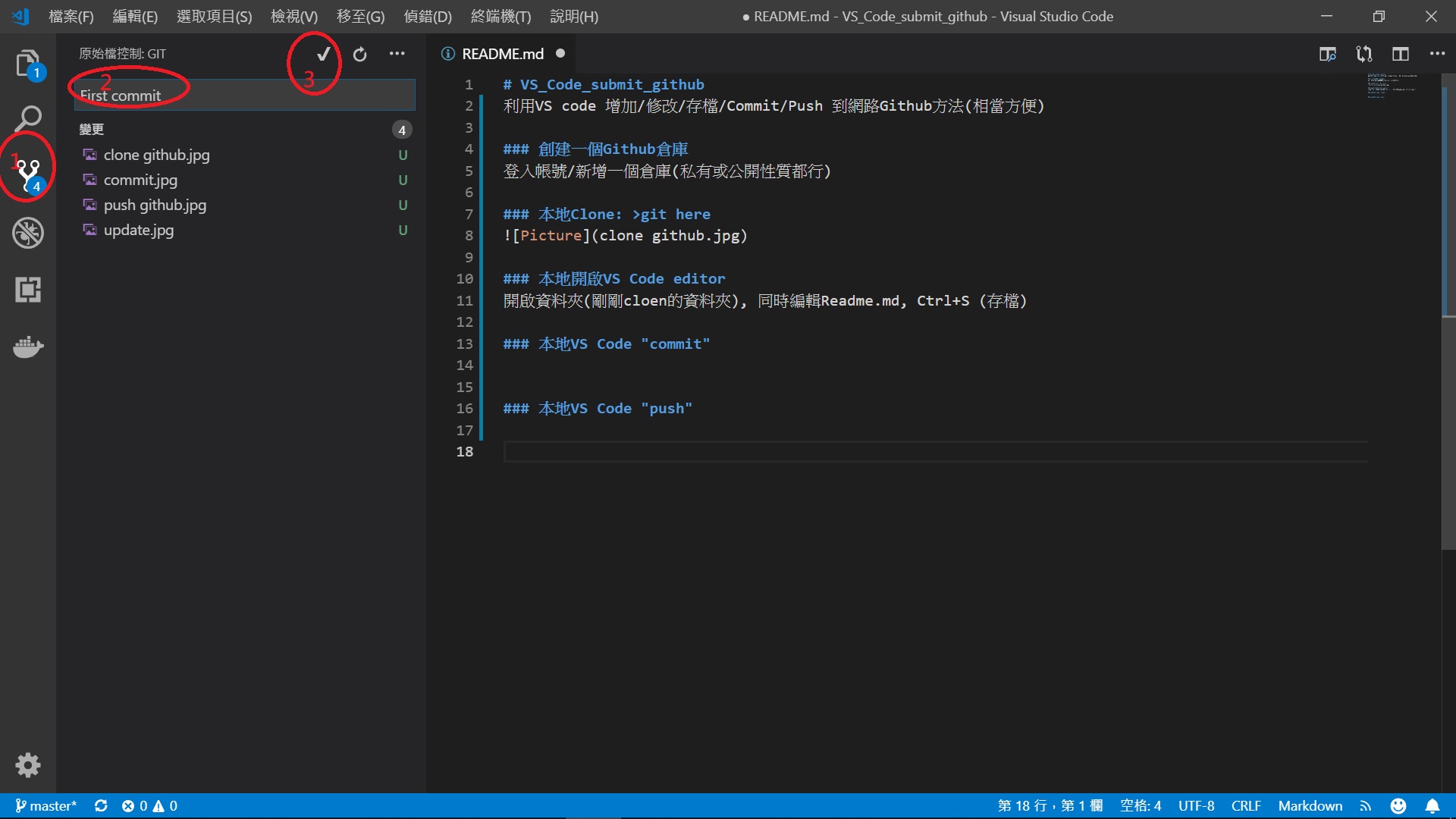Open preview to the side
This screenshot has height=819, width=1456.
pyautogui.click(x=1327, y=54)
